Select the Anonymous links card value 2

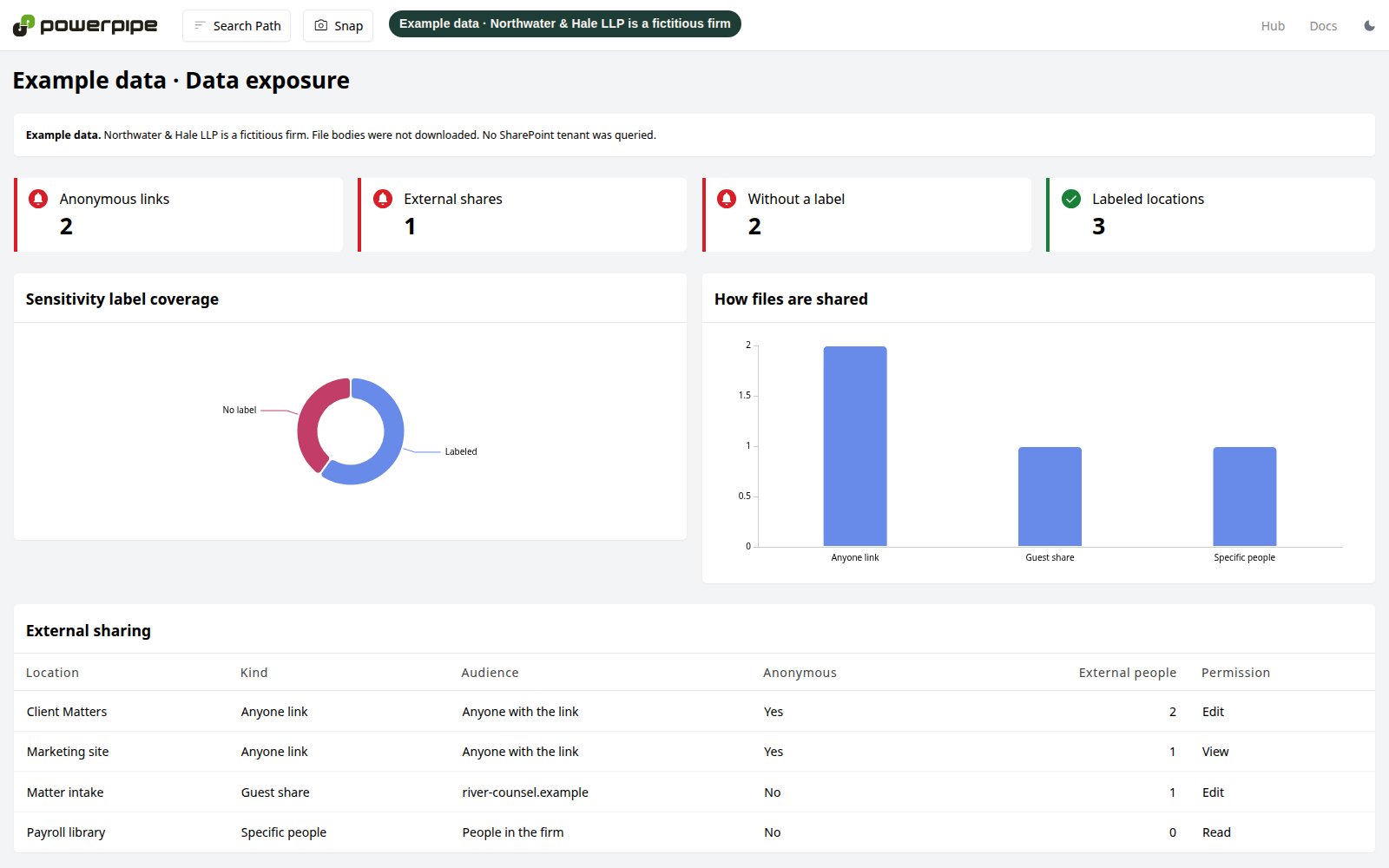coord(66,227)
